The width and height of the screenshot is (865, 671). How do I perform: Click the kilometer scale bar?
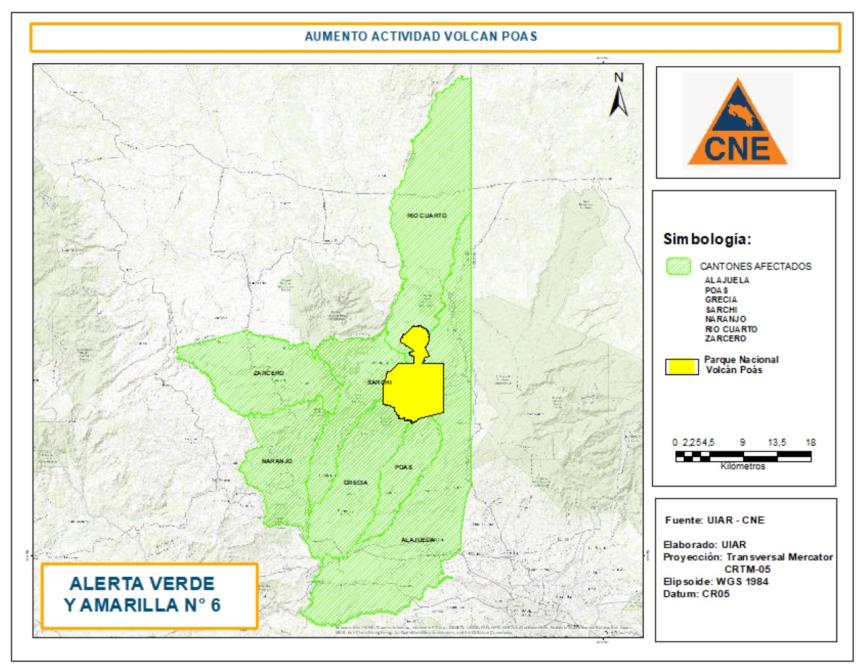(742, 456)
